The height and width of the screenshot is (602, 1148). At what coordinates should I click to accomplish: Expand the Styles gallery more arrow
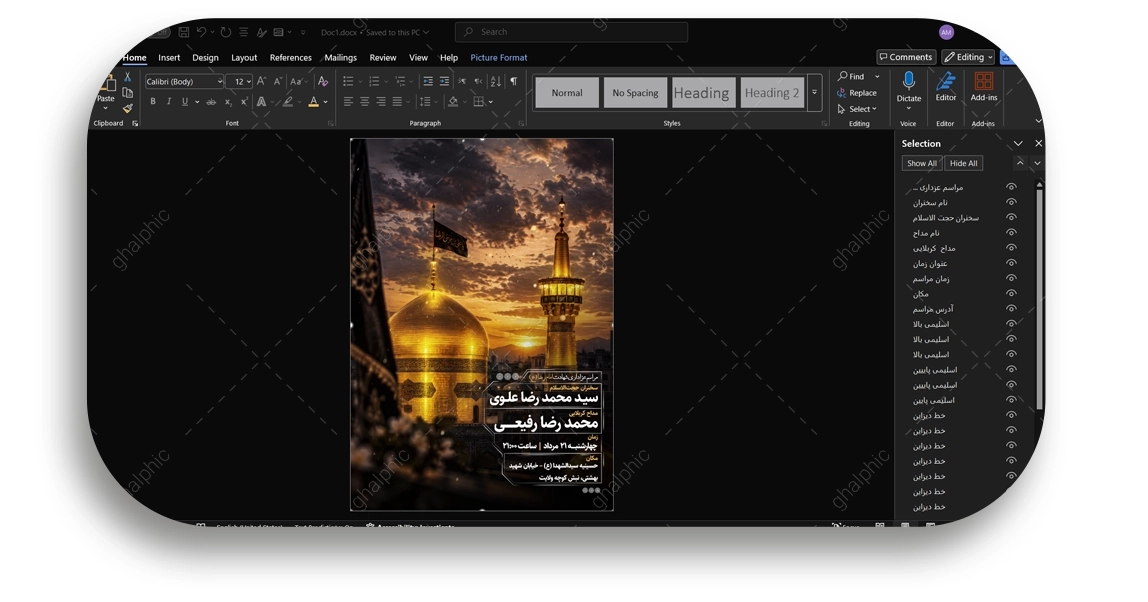point(814,92)
